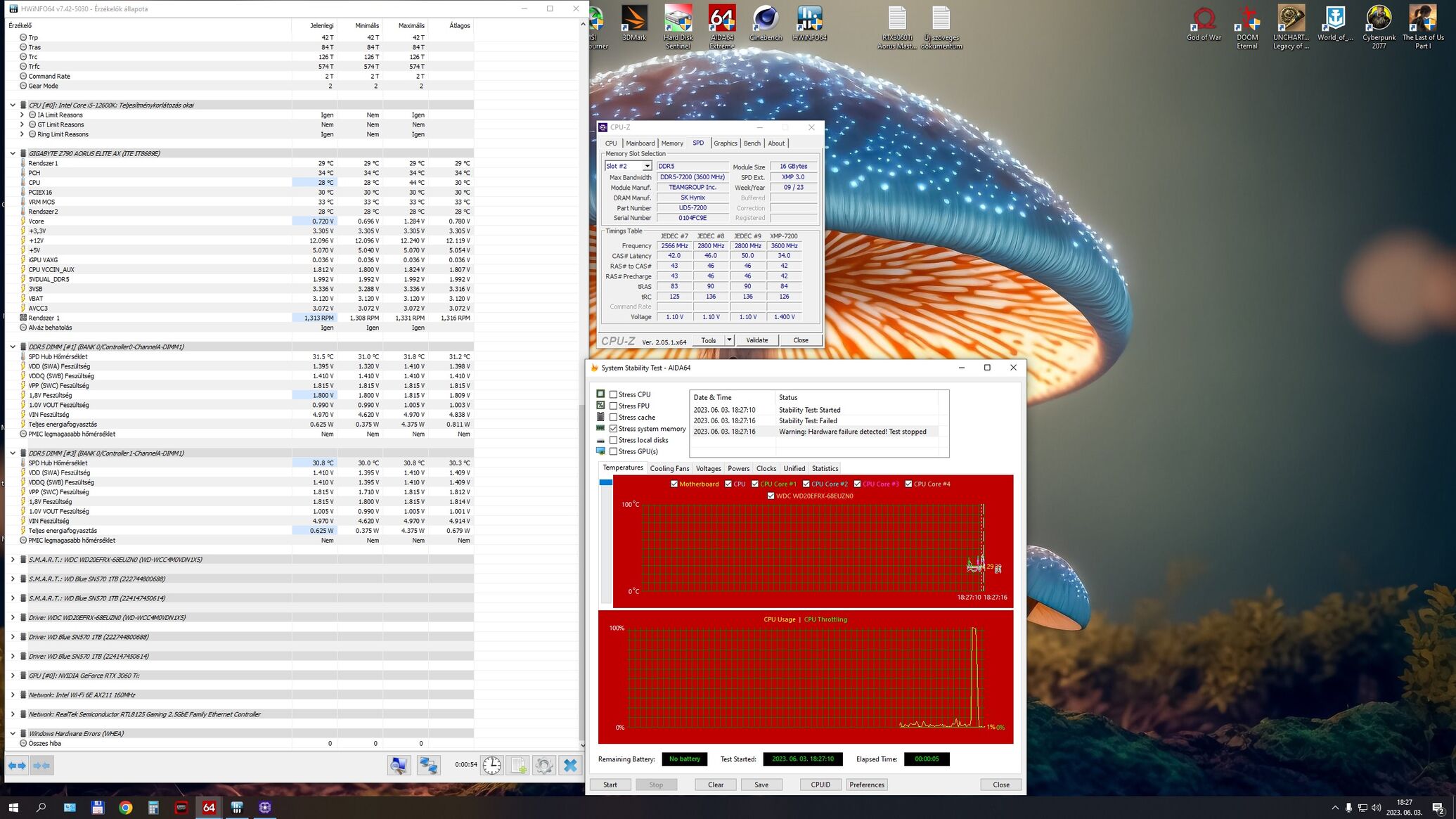The width and height of the screenshot is (1456, 819).
Task: Expand GT Limit Reasons row
Action: pos(22,124)
